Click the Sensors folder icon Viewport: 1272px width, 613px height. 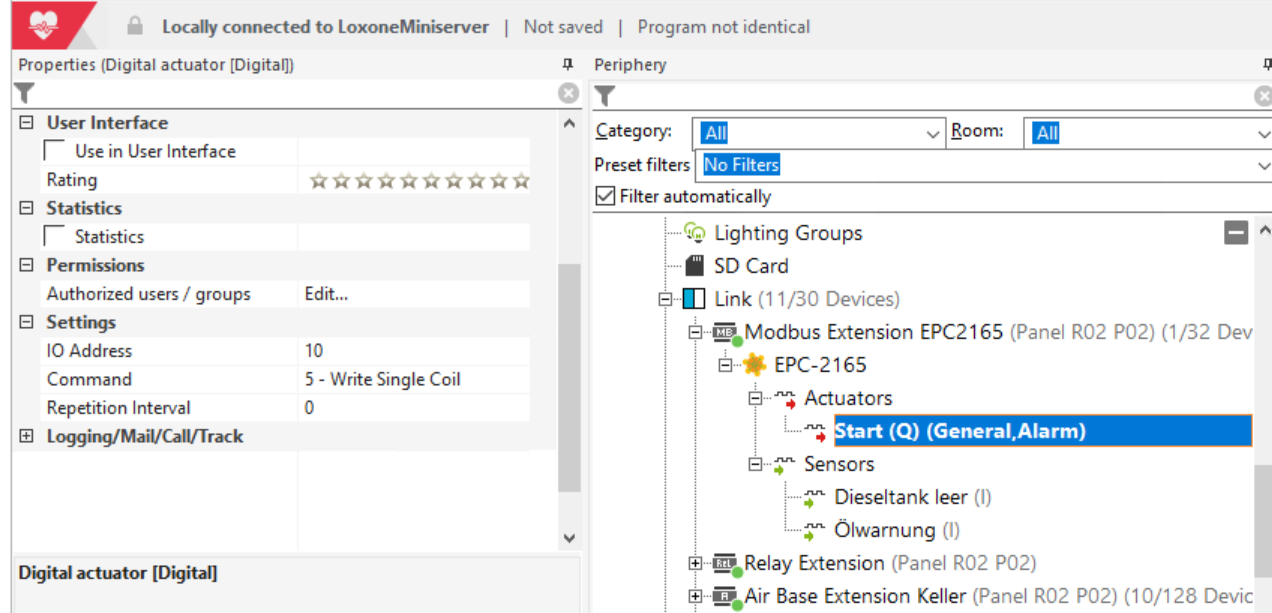coord(785,465)
